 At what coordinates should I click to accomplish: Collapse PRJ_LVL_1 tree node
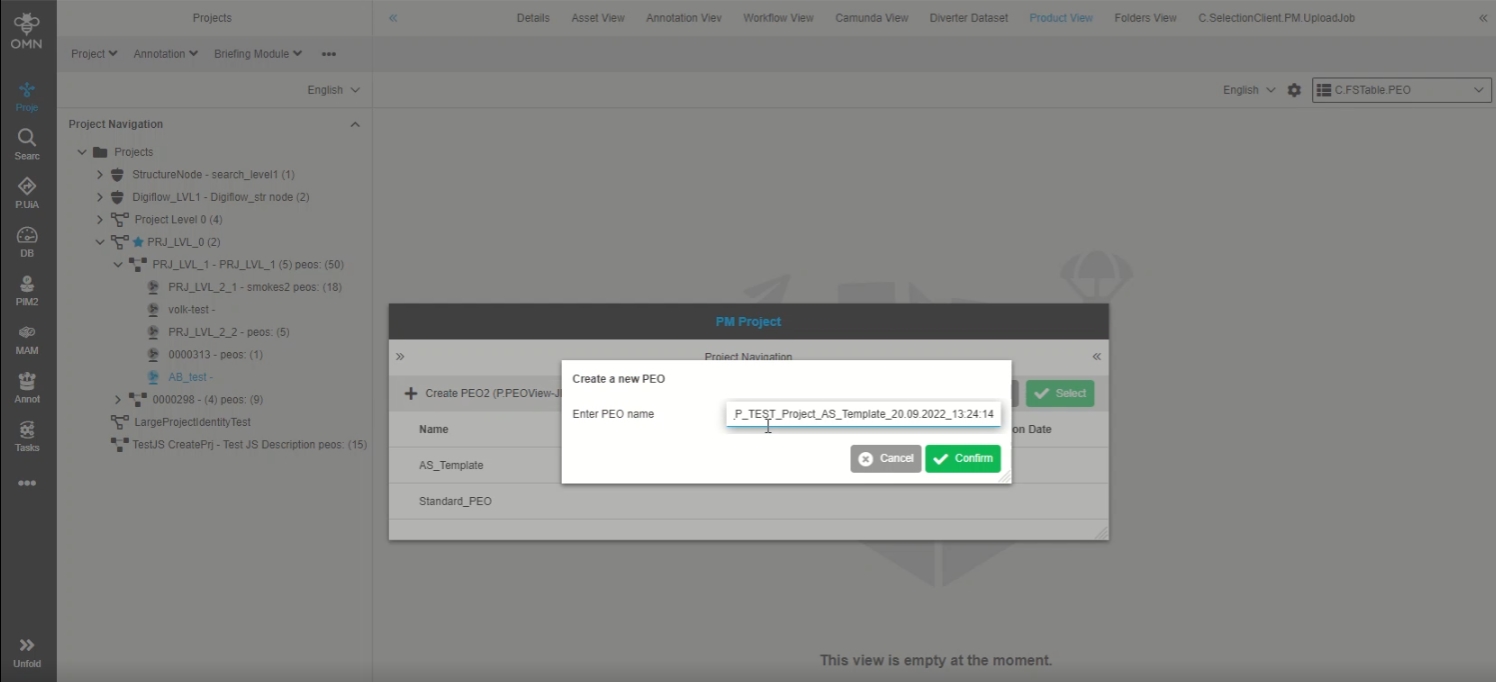118,265
